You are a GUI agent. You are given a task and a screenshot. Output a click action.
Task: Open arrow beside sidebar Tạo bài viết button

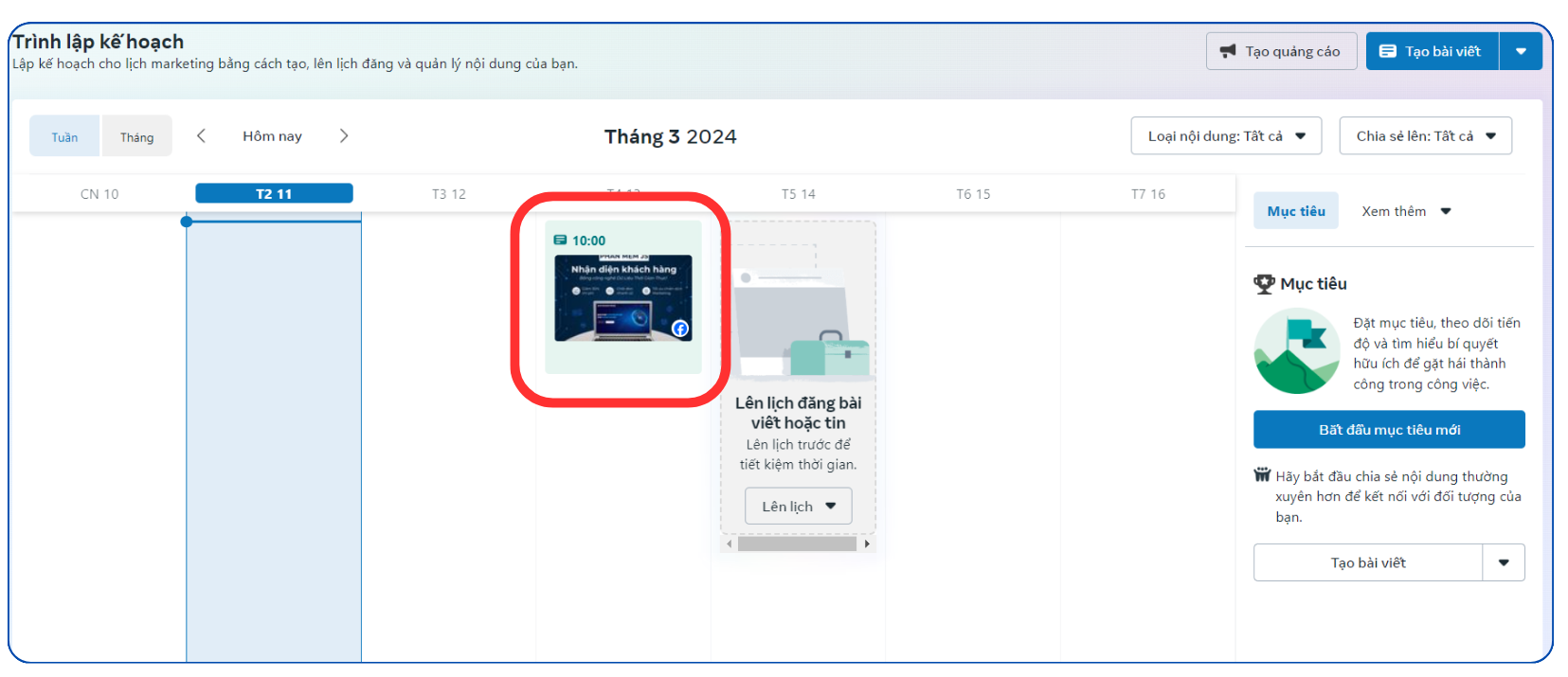[x=1504, y=562]
